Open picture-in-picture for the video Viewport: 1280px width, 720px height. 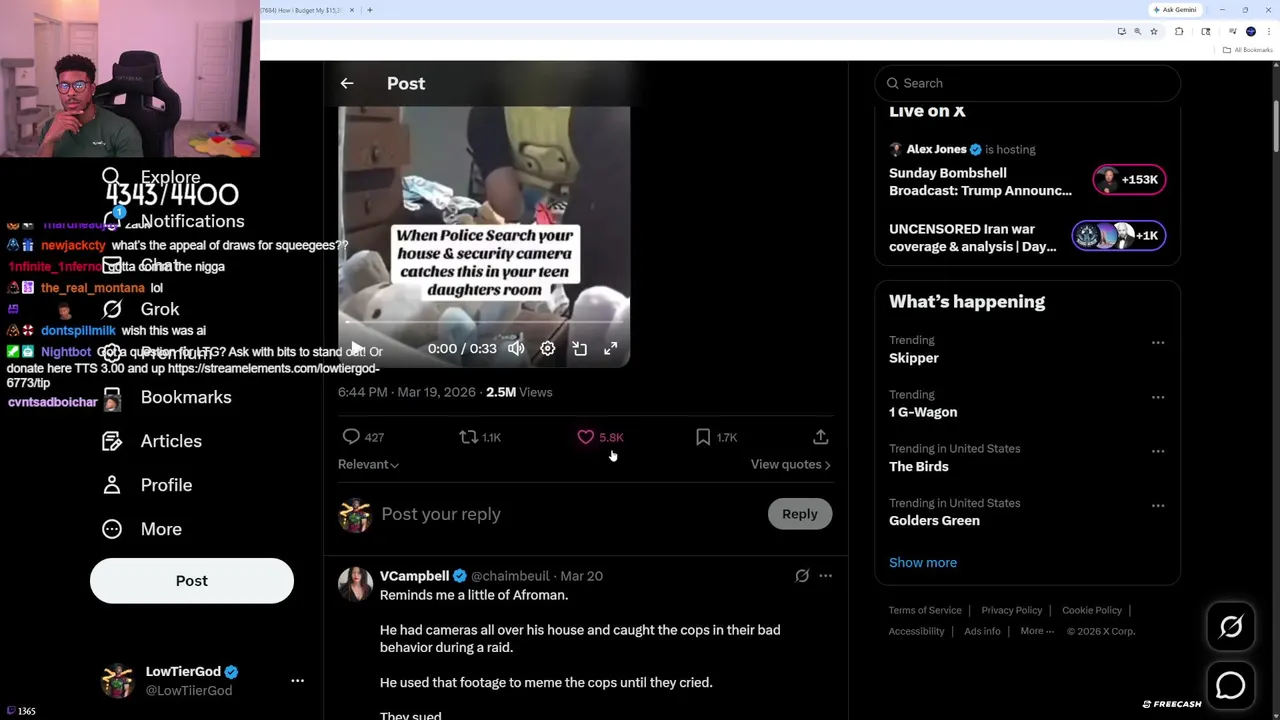pyautogui.click(x=580, y=348)
